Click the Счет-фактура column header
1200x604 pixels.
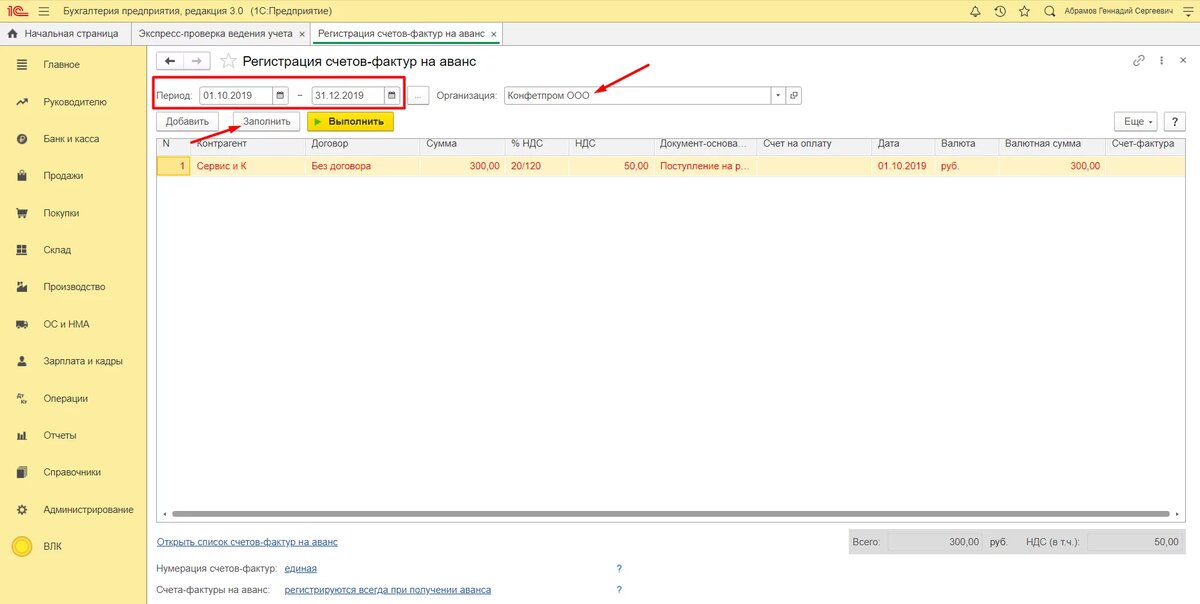pyautogui.click(x=1146, y=144)
